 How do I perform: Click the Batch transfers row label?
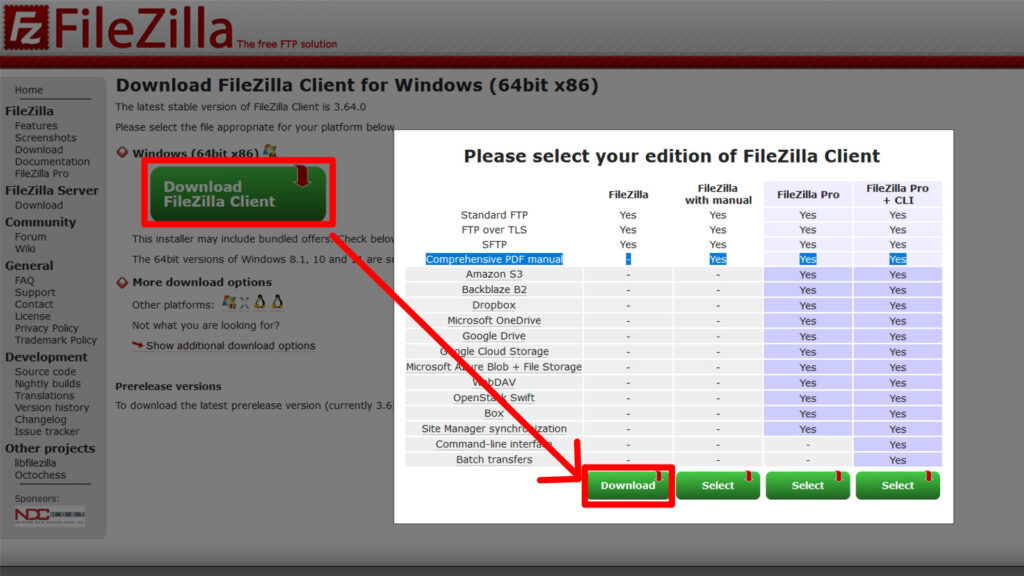494,460
